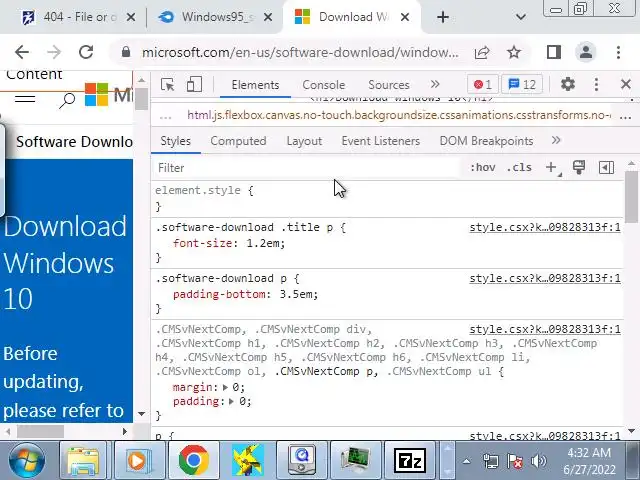Toggle rendering emulation paintbrush icon
The height and width of the screenshot is (480, 640).
[579, 167]
